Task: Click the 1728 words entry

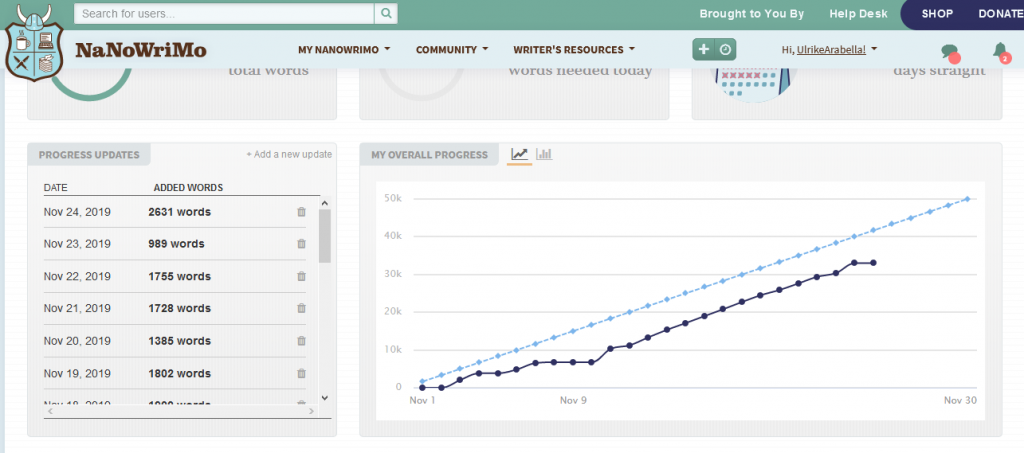Action: [180, 308]
